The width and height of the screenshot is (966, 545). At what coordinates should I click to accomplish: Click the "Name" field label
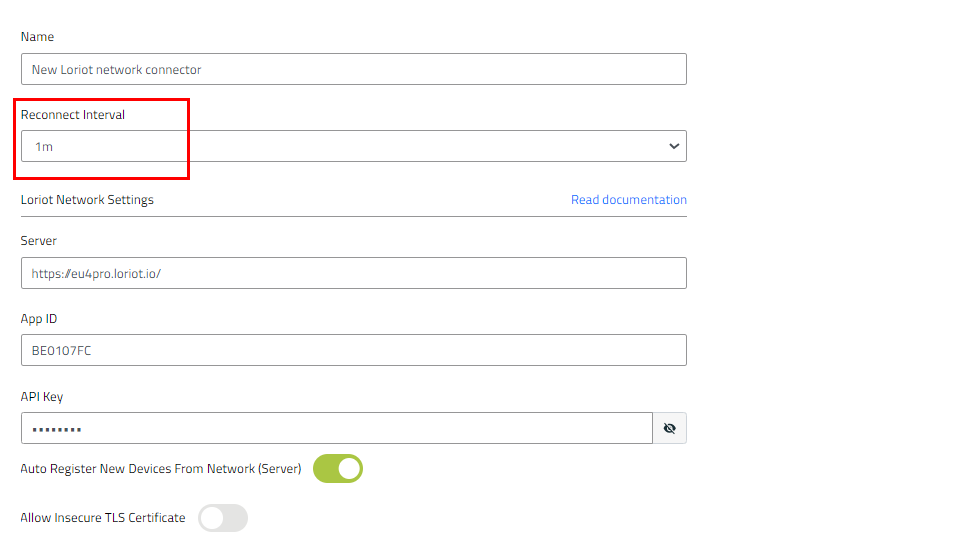click(37, 37)
